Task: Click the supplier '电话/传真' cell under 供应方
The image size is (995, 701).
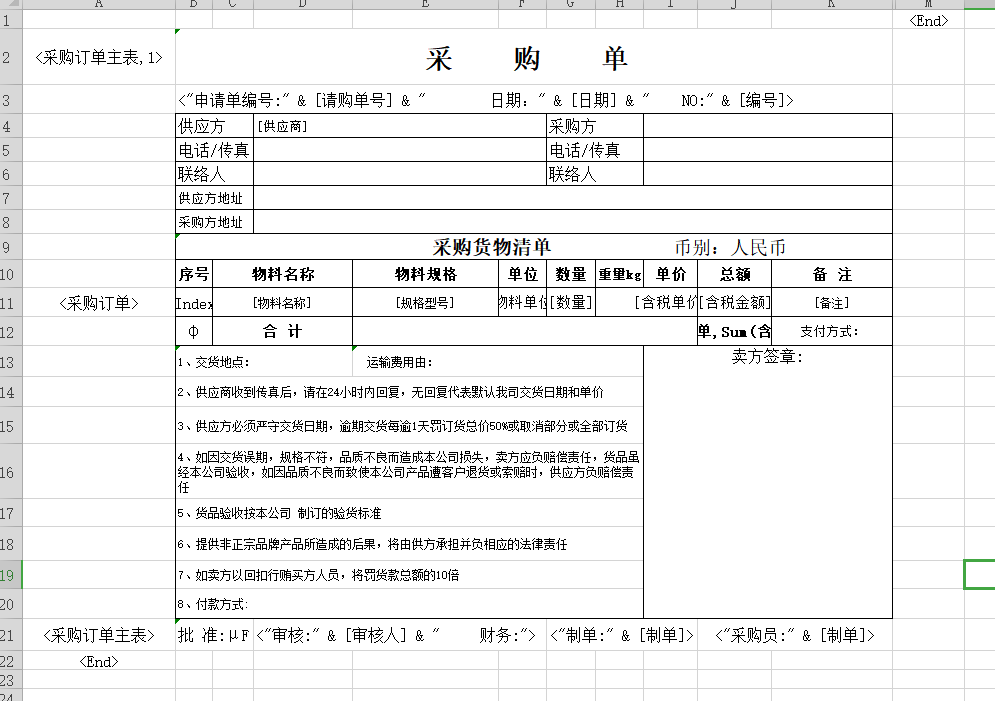Action: point(214,150)
